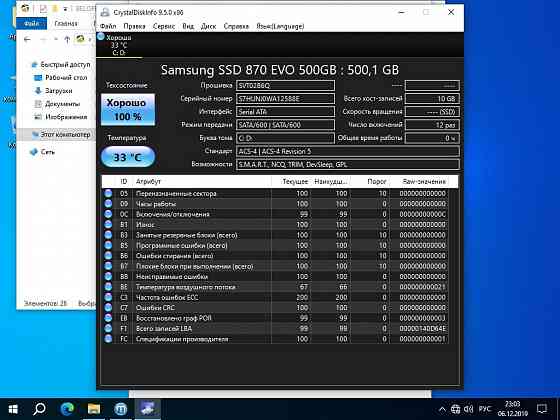The width and height of the screenshot is (560, 420).
Task: Click the Explorer up arrow
Action: click(67, 39)
